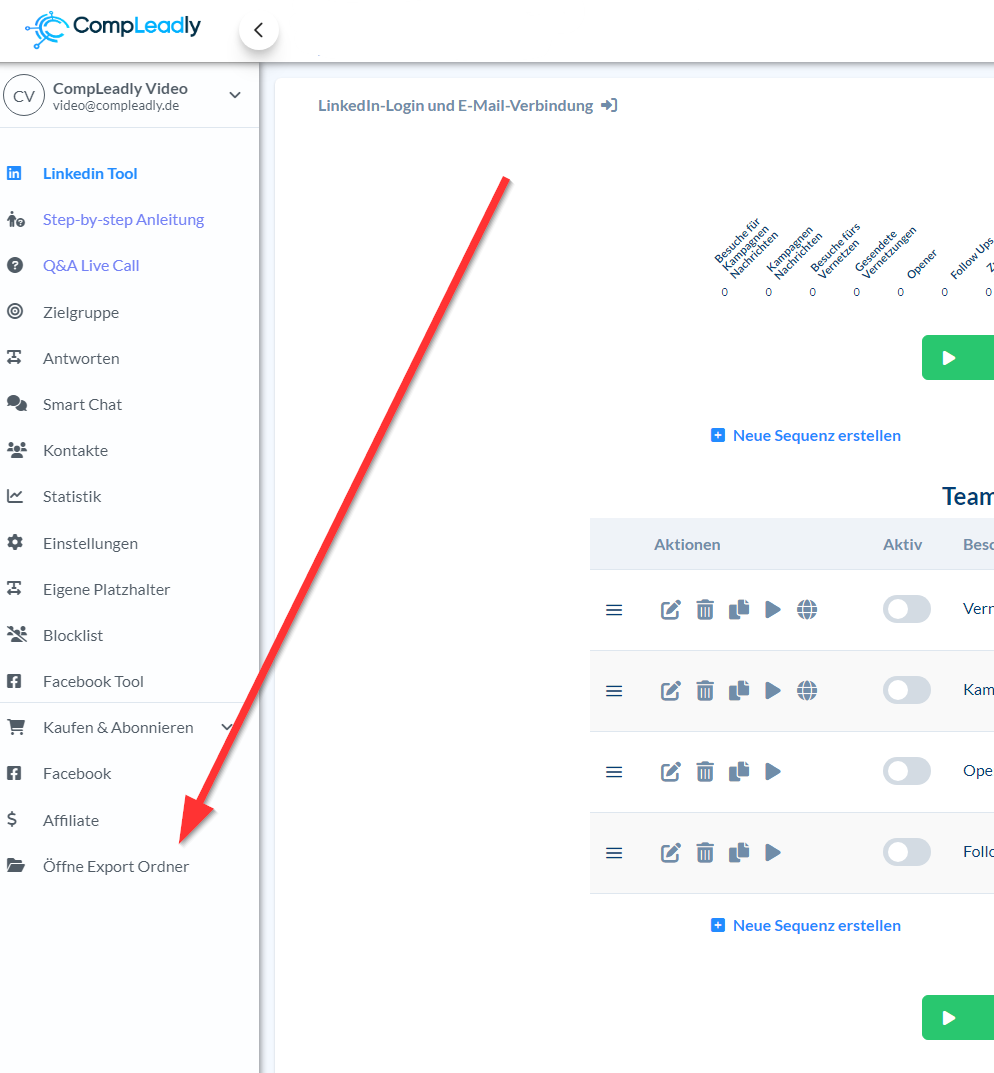Click the login icon next to LinkedIn-Login und E-Mail-Verbindung
Image resolution: width=994 pixels, height=1073 pixels.
(609, 105)
